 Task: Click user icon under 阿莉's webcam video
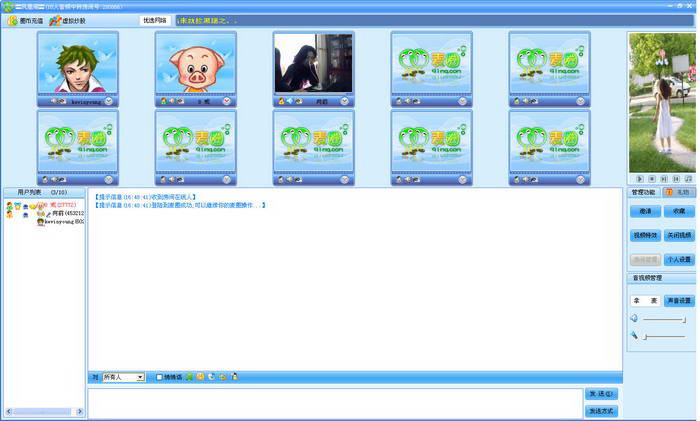coord(281,101)
